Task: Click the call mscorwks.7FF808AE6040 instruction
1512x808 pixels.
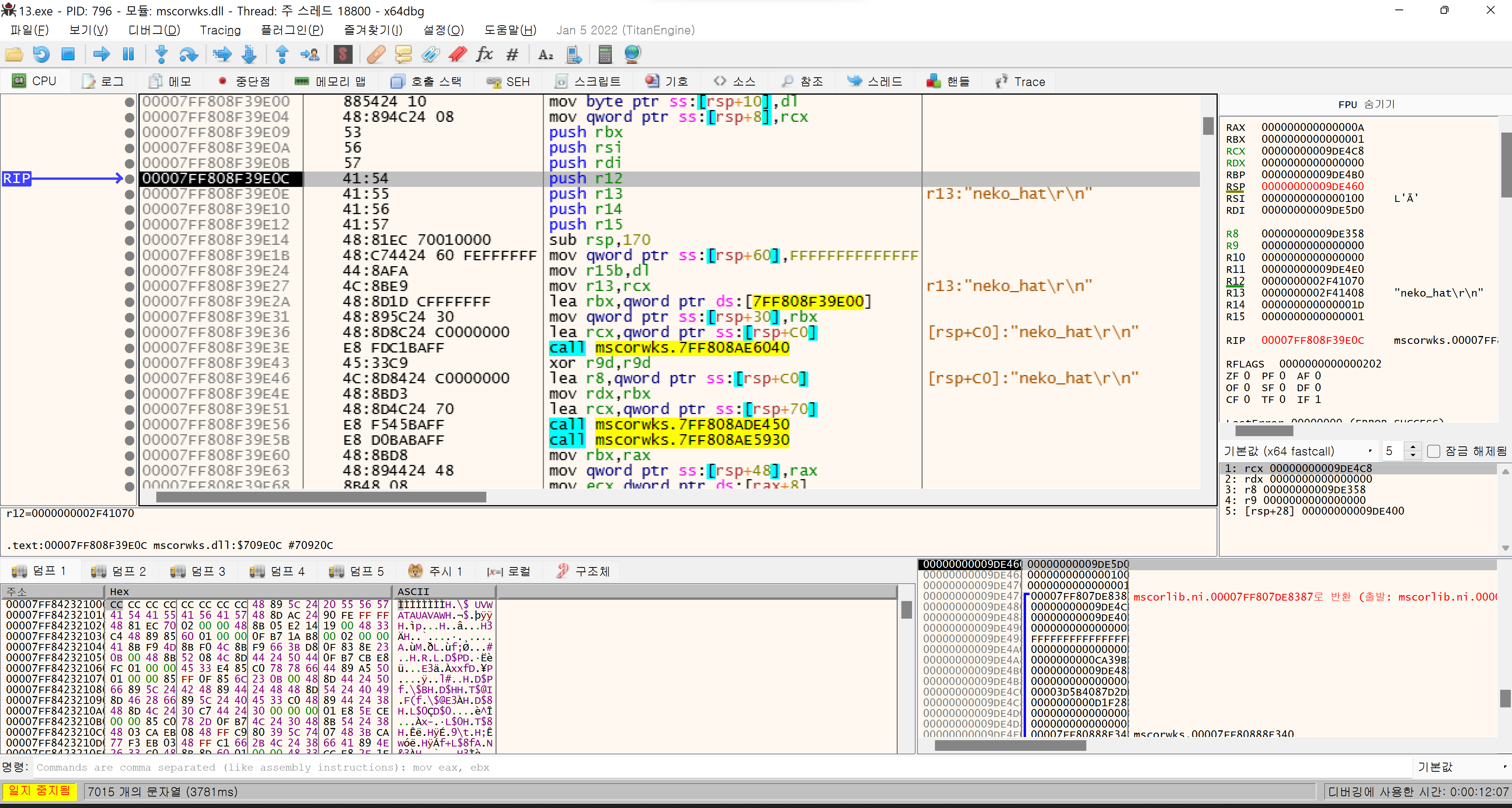Action: pos(669,348)
